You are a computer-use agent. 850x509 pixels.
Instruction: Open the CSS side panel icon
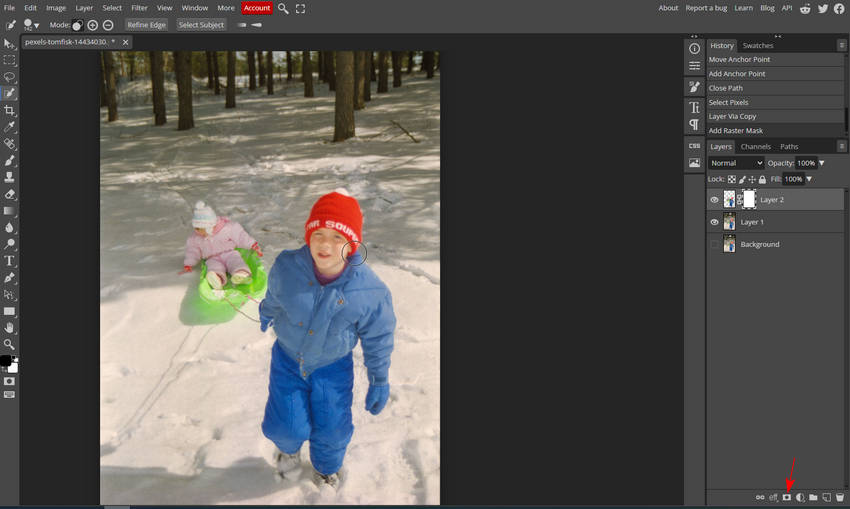[694, 146]
